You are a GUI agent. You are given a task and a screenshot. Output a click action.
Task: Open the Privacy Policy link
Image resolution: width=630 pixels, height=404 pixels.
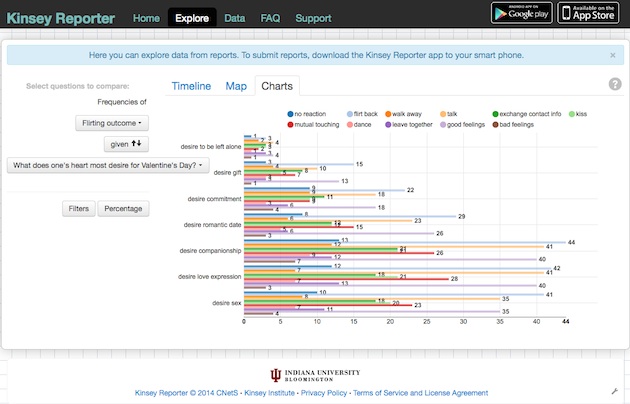[323, 393]
